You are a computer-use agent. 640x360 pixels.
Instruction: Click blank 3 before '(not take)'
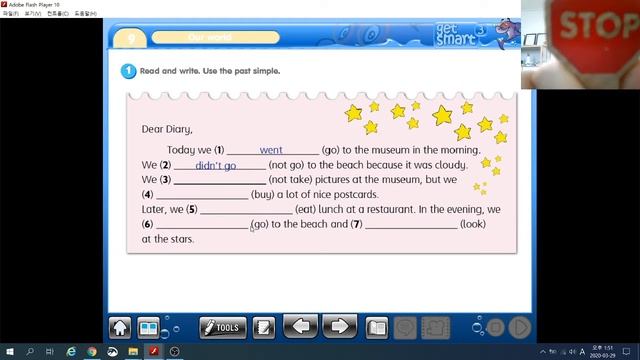(x=220, y=180)
